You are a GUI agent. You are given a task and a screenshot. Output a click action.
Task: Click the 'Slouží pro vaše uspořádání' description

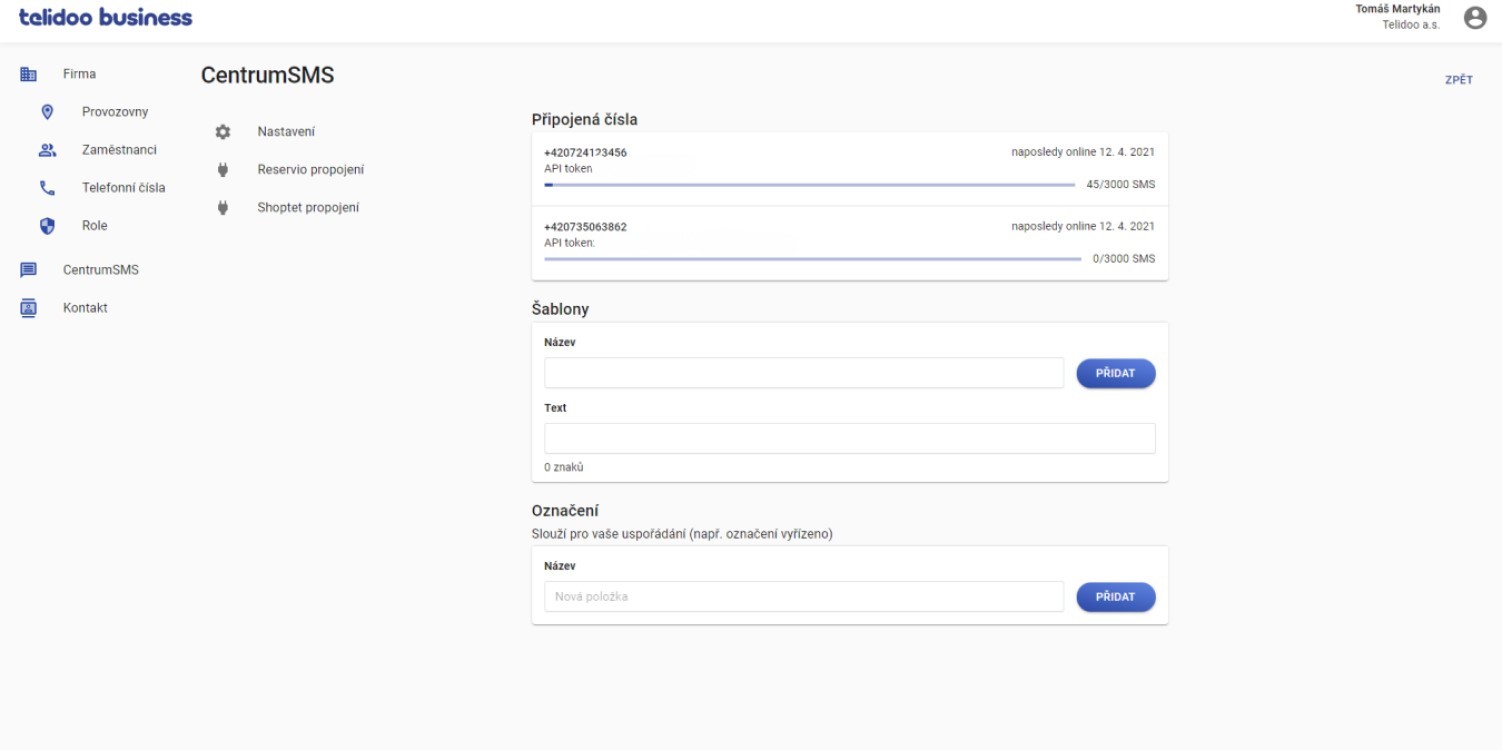coord(682,534)
